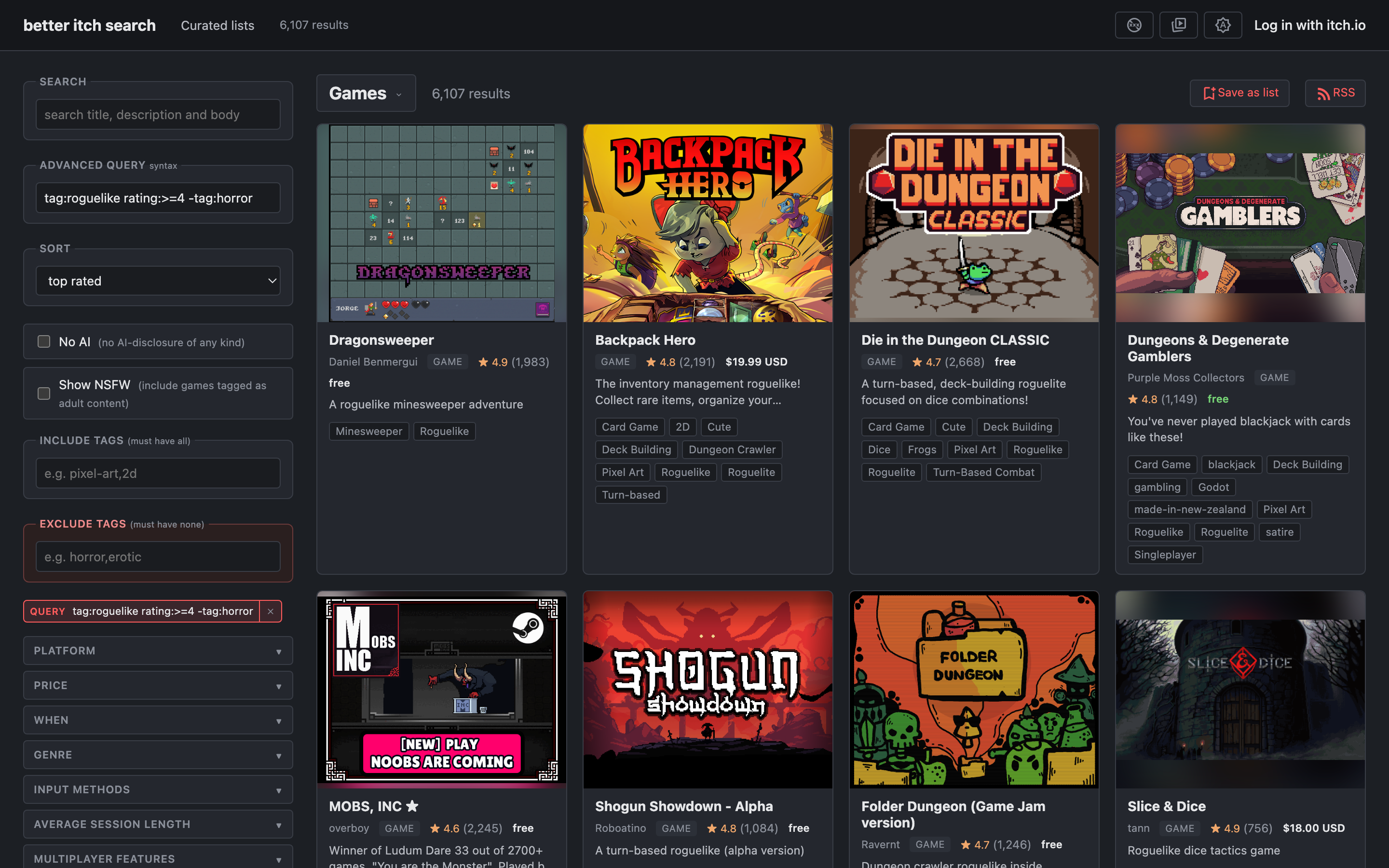The image size is (1389, 868).
Task: Open the Dragonsweeper title link
Action: pyautogui.click(x=381, y=340)
